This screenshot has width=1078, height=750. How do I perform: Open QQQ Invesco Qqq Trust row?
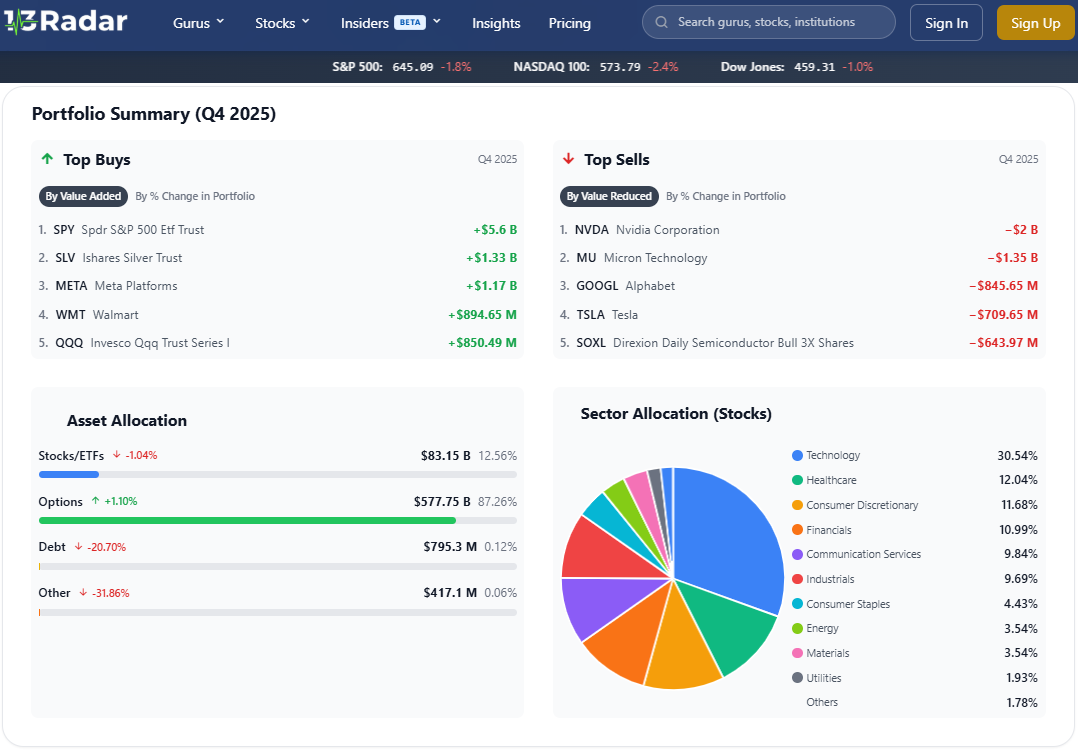278,342
